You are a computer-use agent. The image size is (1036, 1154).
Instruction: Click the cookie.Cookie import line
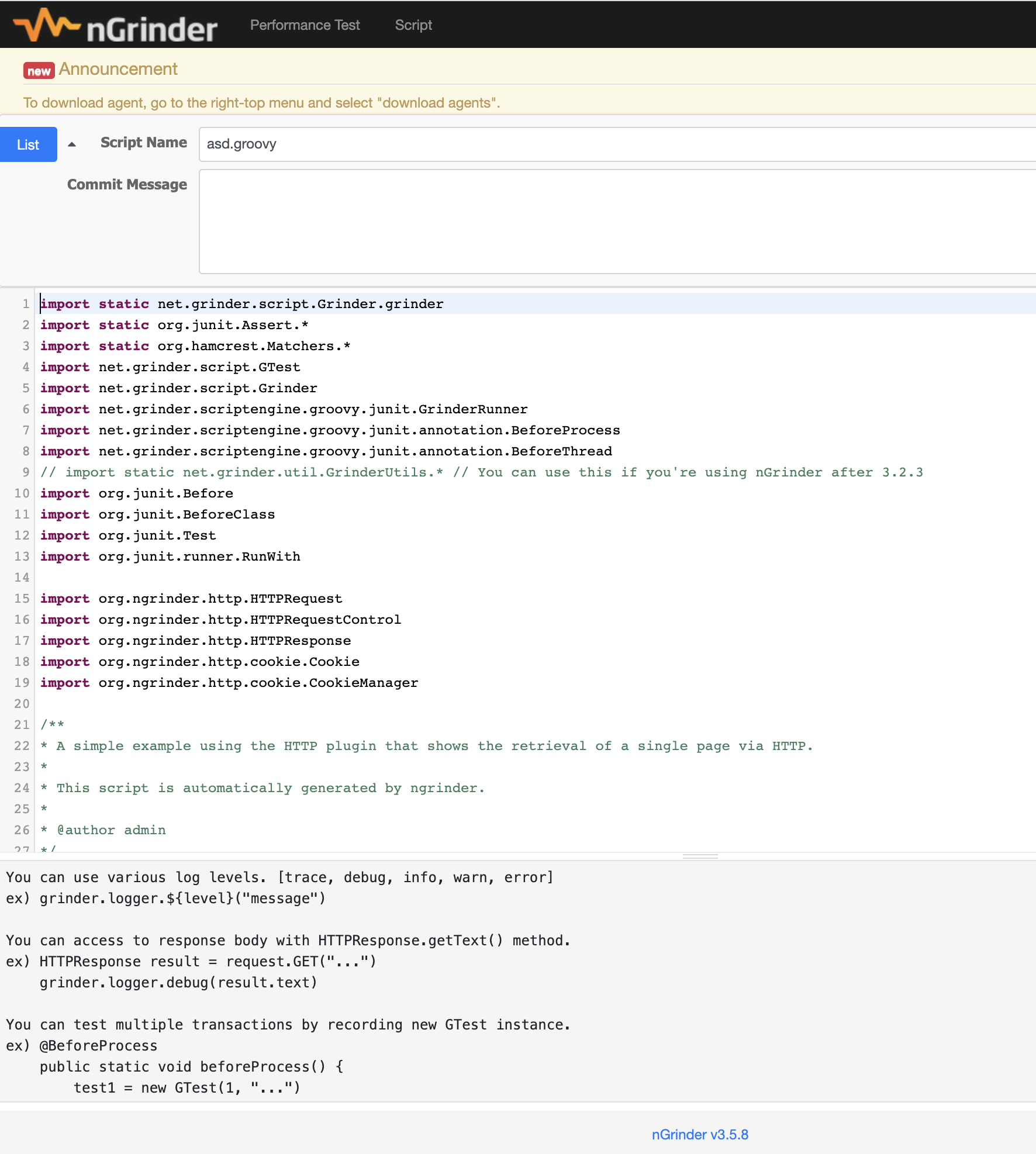[x=200, y=662]
